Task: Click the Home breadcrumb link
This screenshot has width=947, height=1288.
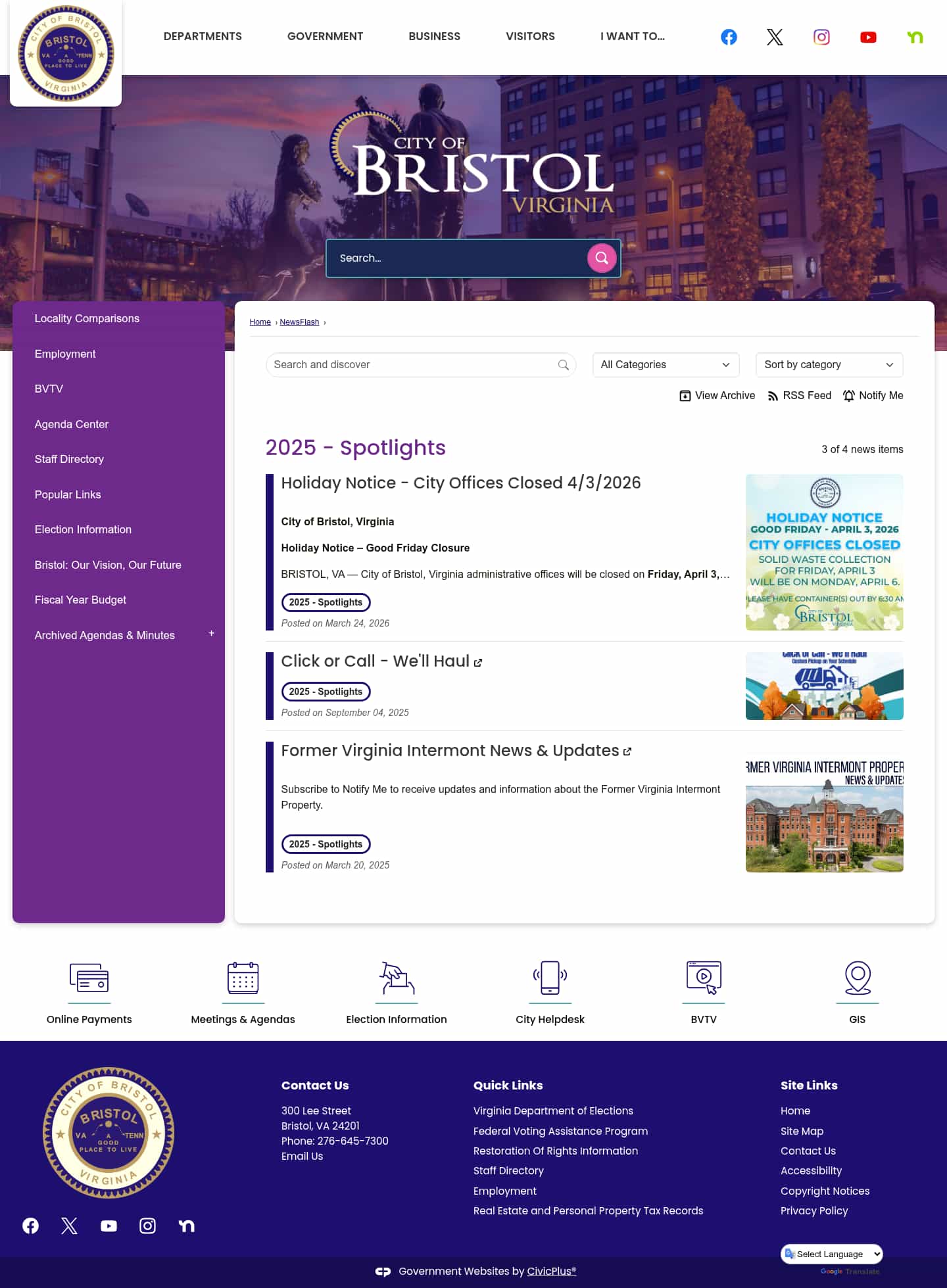Action: click(x=260, y=322)
